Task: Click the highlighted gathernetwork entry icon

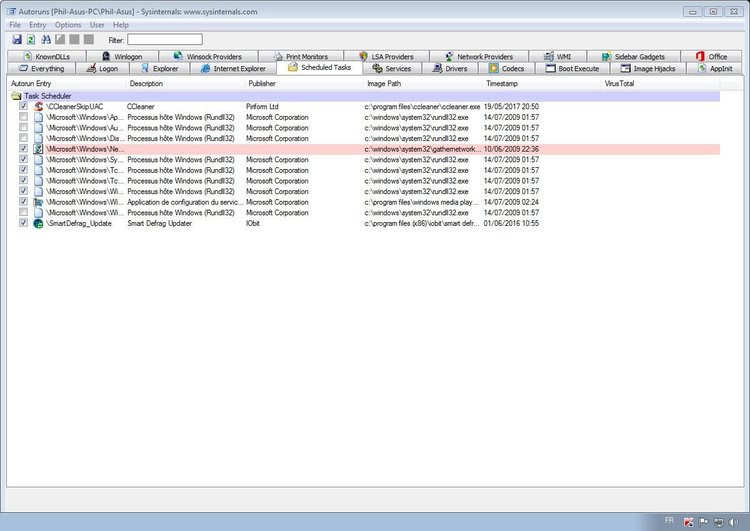Action: [x=38, y=149]
